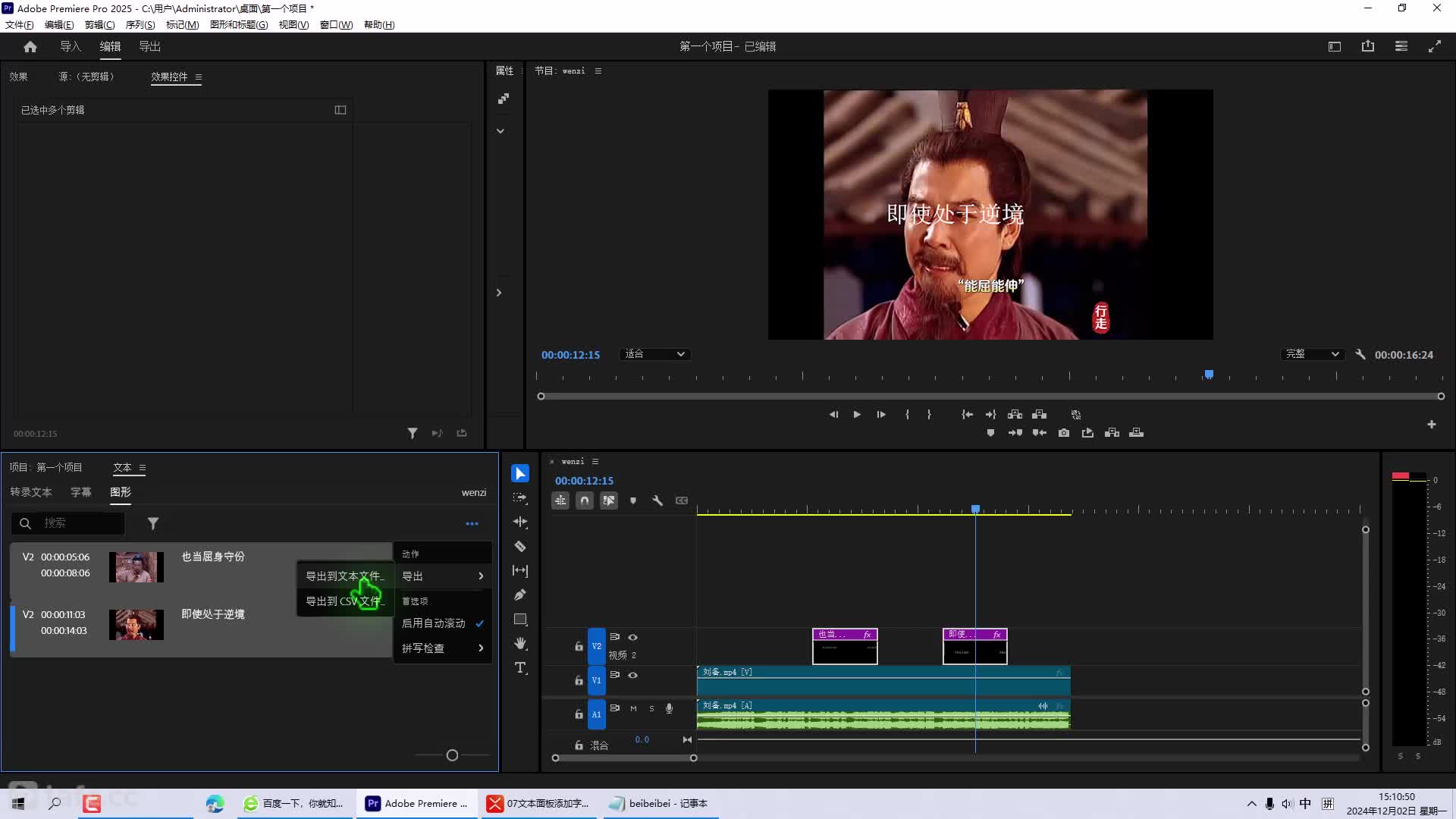Click the 搜索 field in Text panel
Screen dimensions: 1456x819
point(67,524)
